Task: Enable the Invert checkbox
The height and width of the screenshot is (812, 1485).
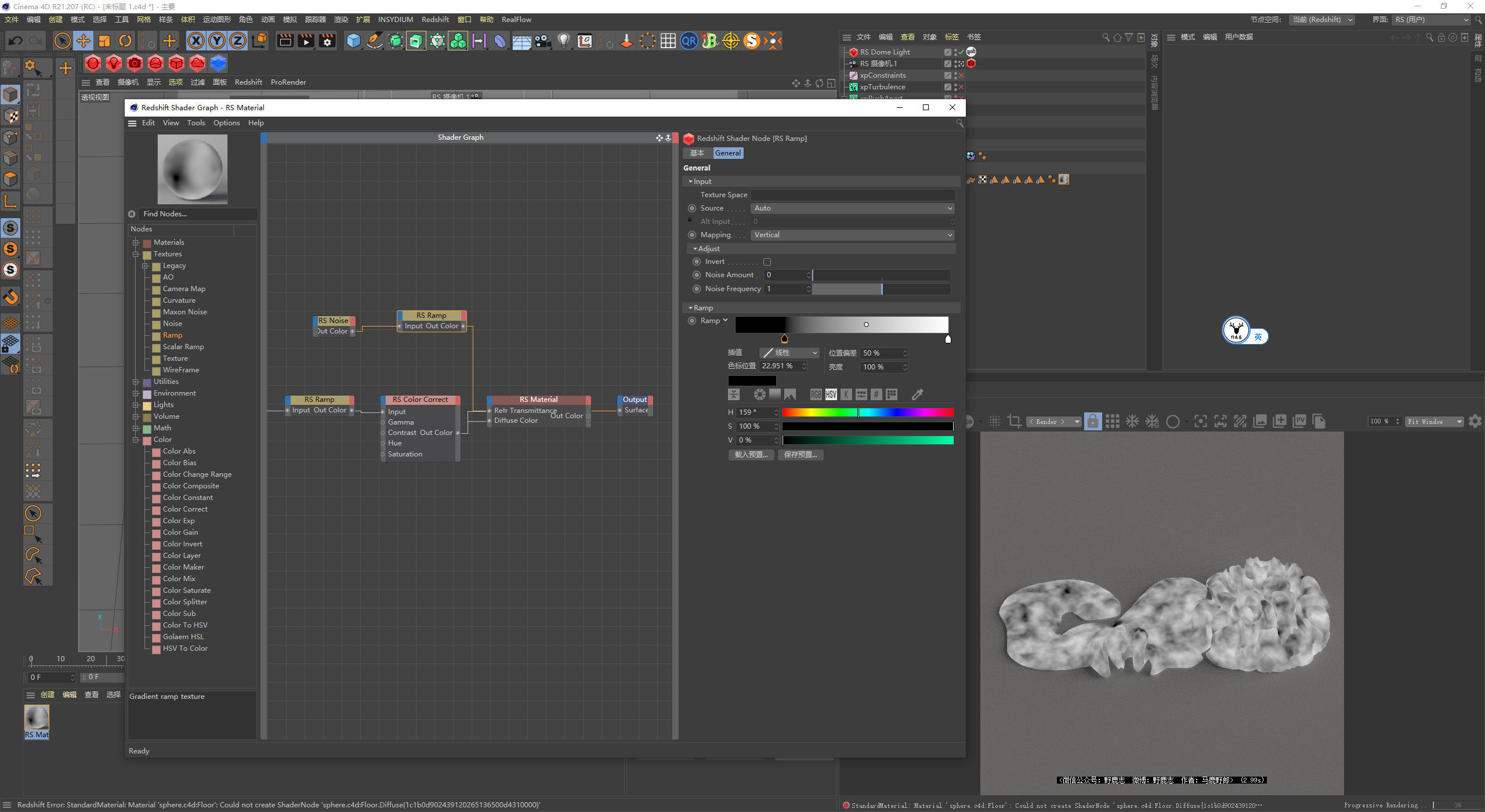Action: (767, 262)
